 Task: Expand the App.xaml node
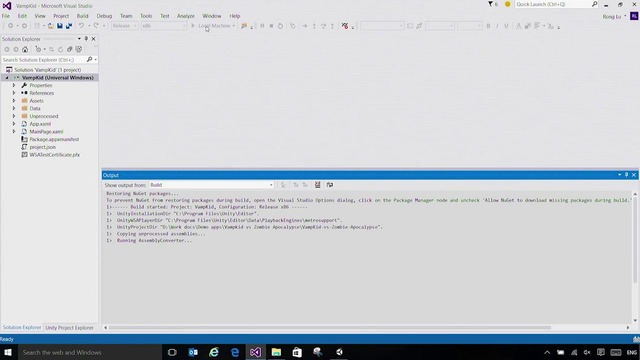(14, 124)
